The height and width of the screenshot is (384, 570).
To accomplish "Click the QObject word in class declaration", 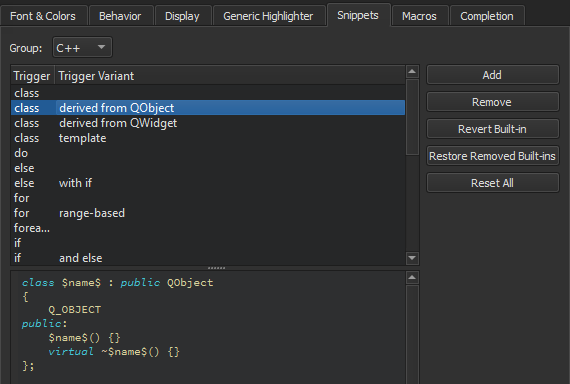I will (190, 283).
